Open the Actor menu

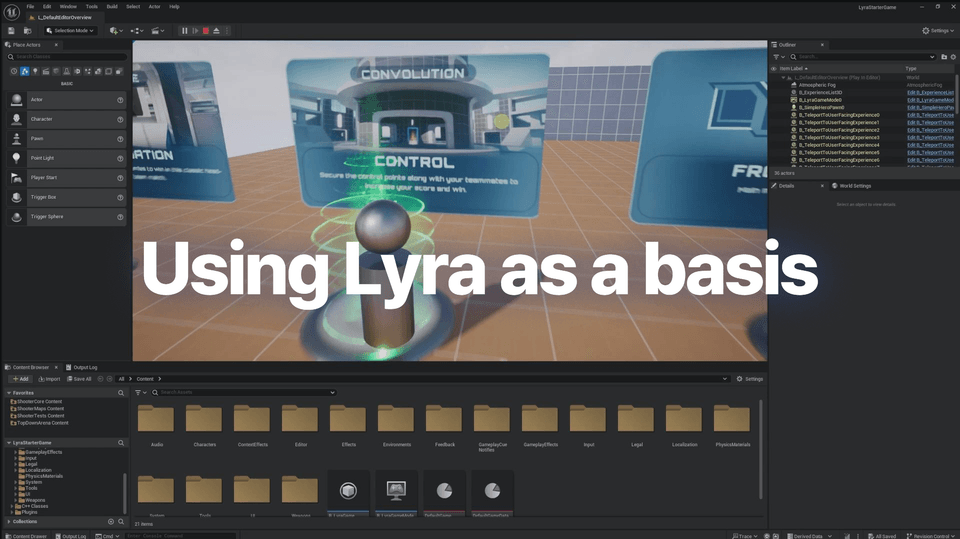154,7
